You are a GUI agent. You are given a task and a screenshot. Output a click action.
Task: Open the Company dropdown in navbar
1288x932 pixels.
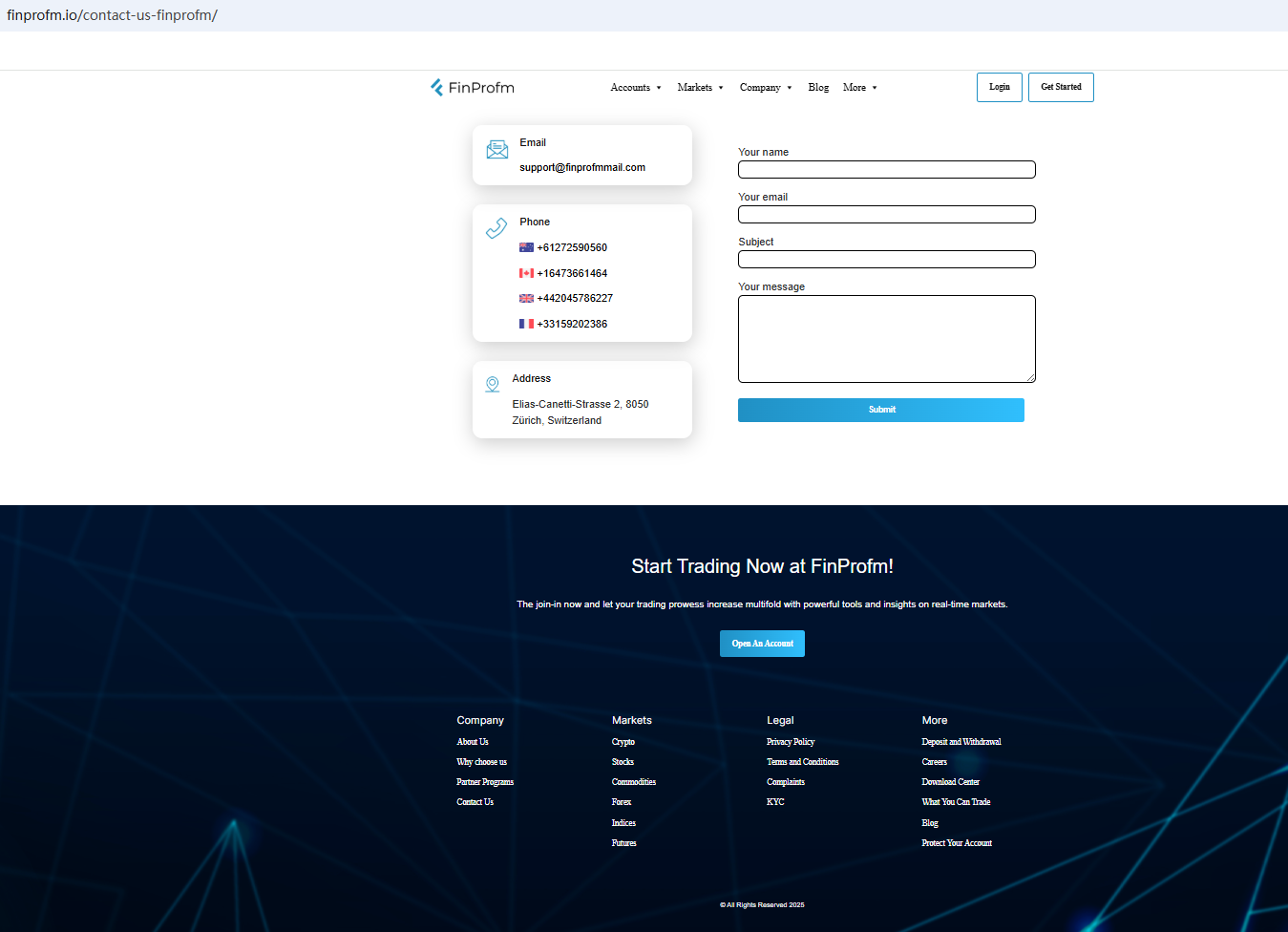coord(766,88)
